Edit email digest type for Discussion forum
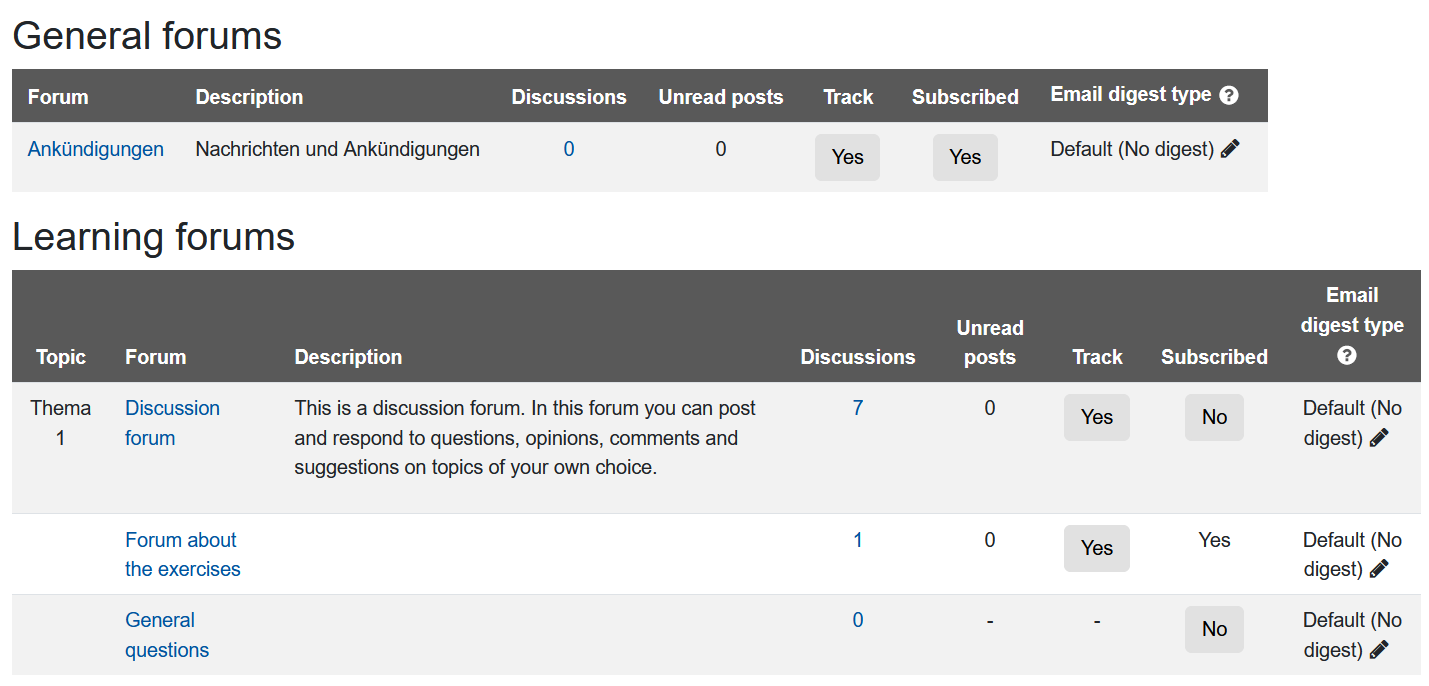 coord(1380,438)
